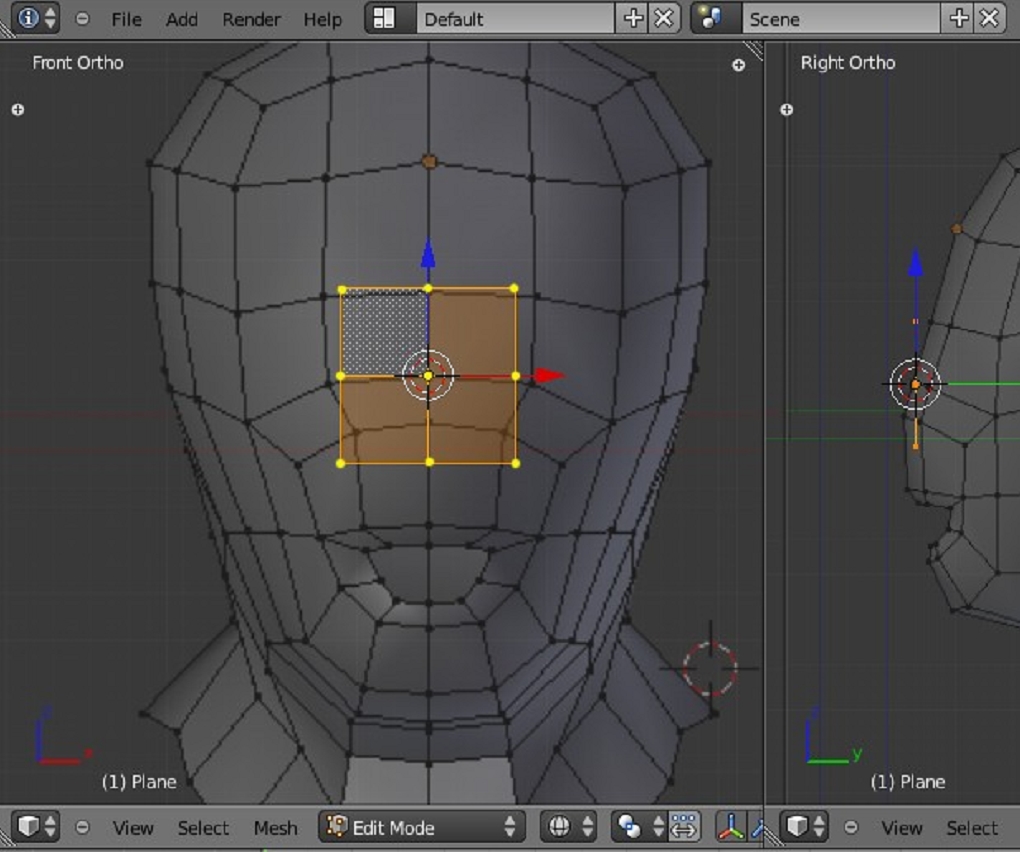Image resolution: width=1020 pixels, height=852 pixels.
Task: Open the Add menu
Action: pyautogui.click(x=181, y=19)
